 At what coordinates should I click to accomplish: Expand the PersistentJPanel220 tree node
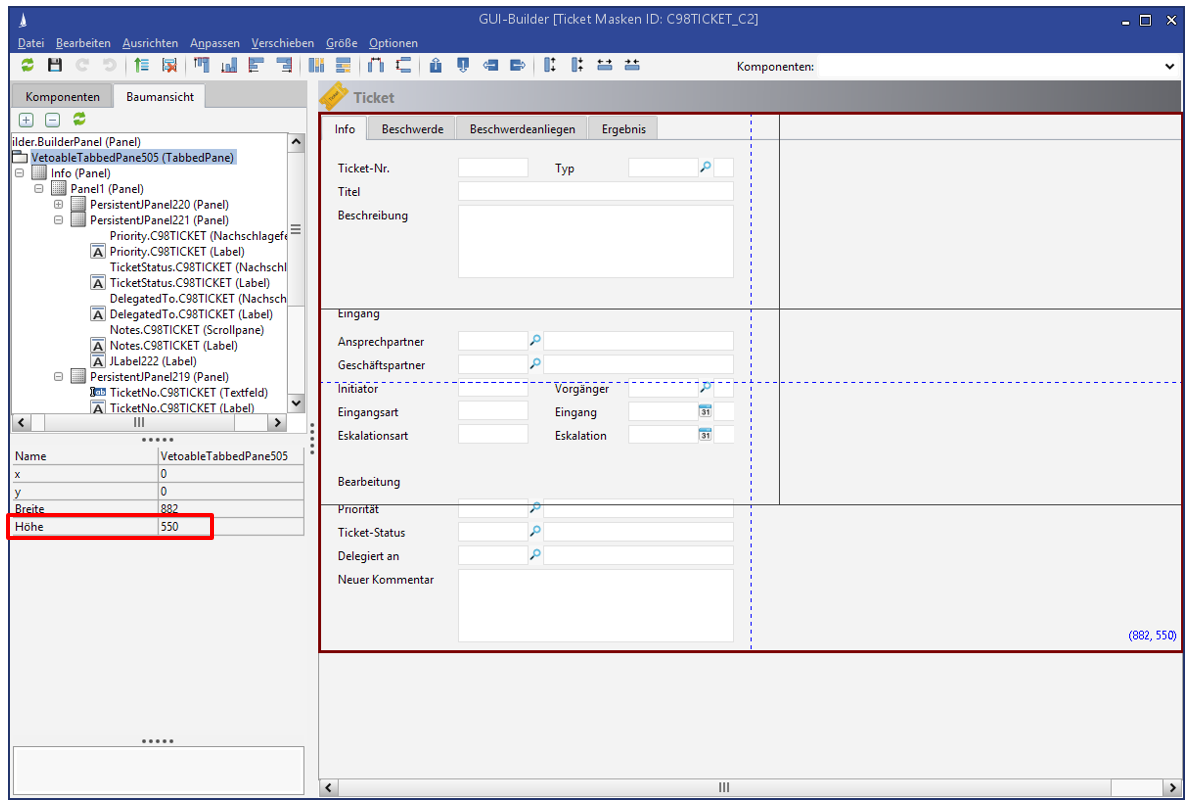pyautogui.click(x=59, y=205)
